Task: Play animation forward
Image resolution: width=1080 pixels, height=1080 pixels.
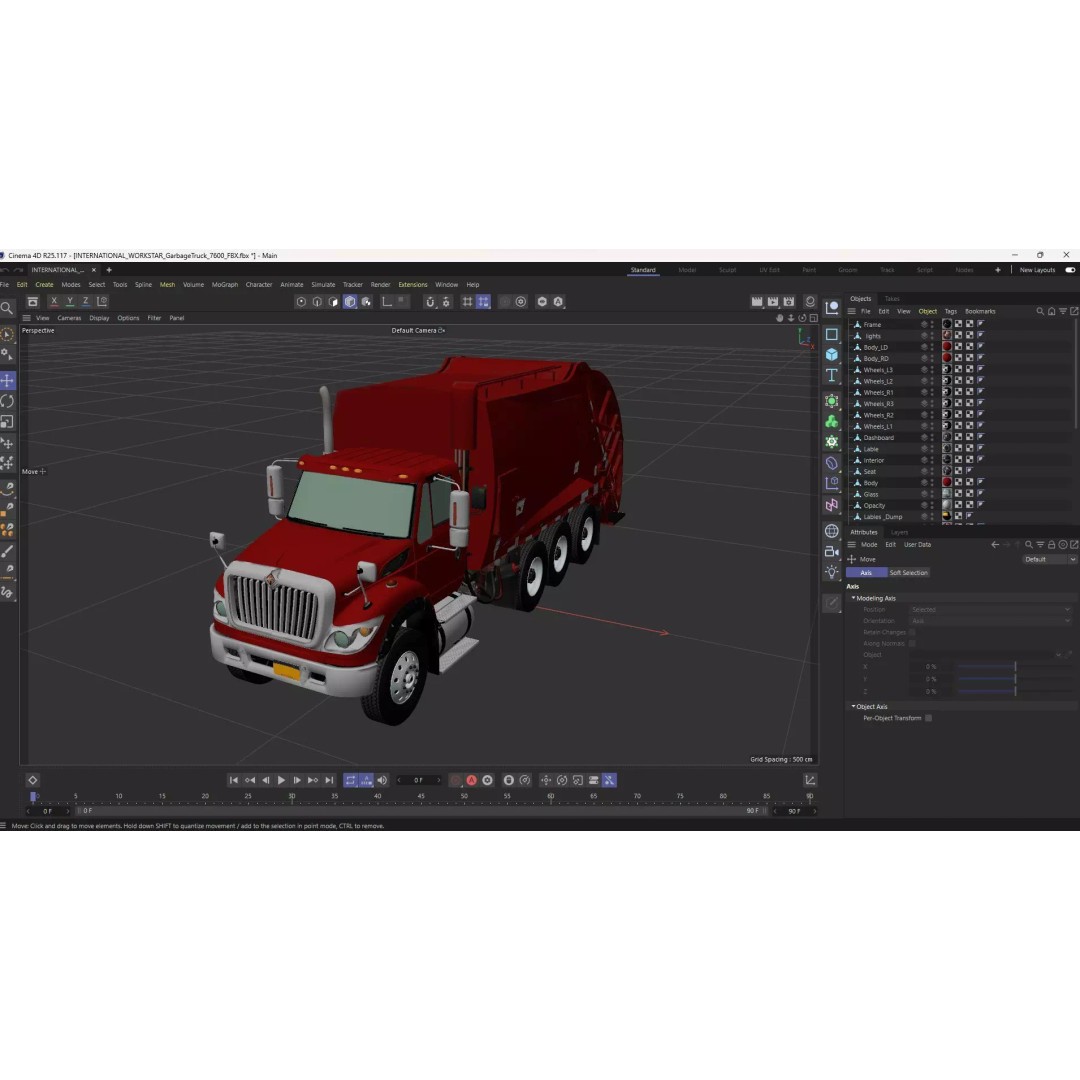Action: click(x=281, y=780)
